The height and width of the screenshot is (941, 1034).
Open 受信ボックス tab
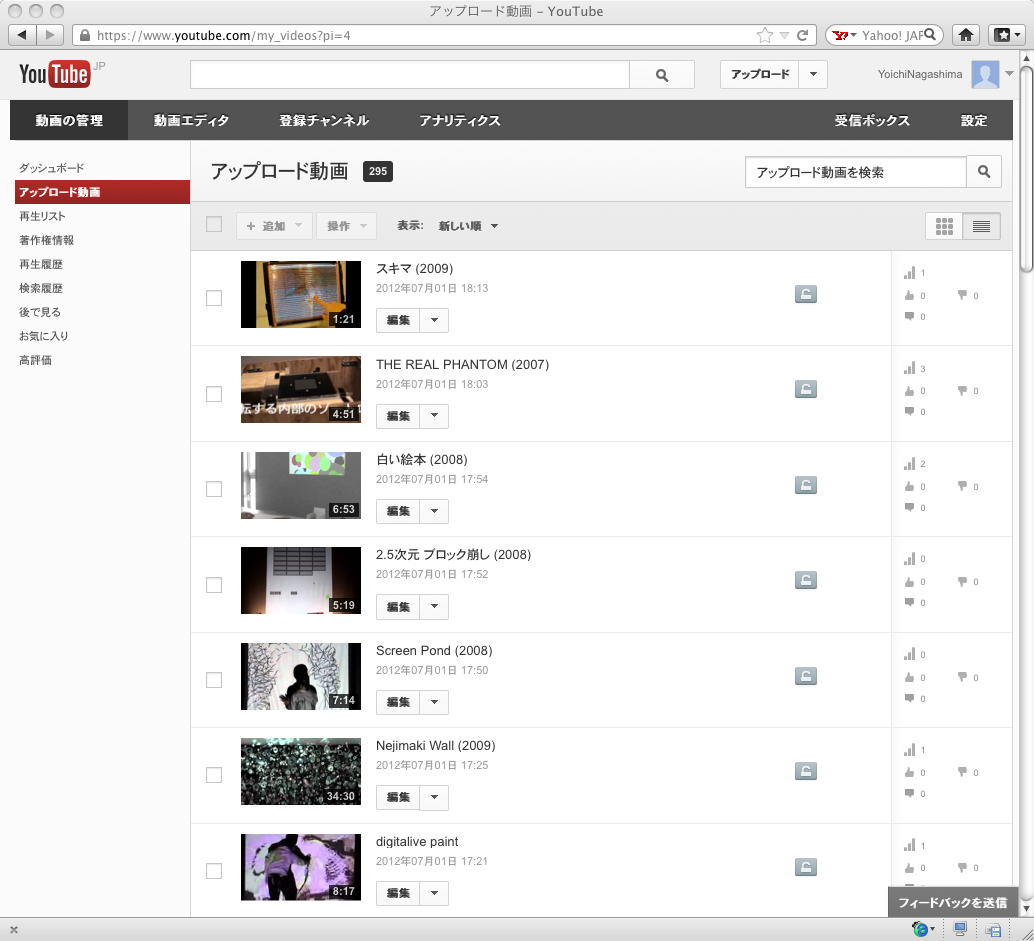(872, 120)
